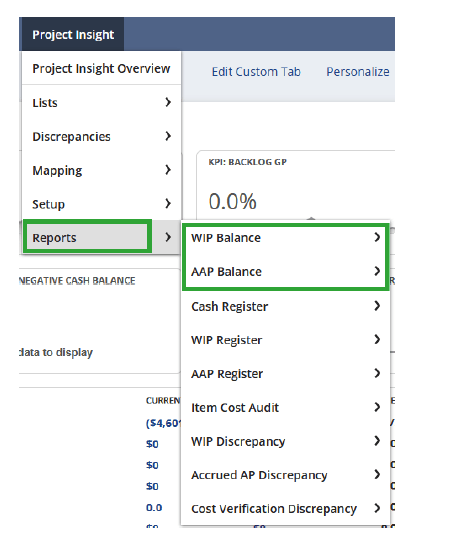Expand the Lists submenu chevron
Viewport: 471px width, 535px height.
click(x=168, y=102)
